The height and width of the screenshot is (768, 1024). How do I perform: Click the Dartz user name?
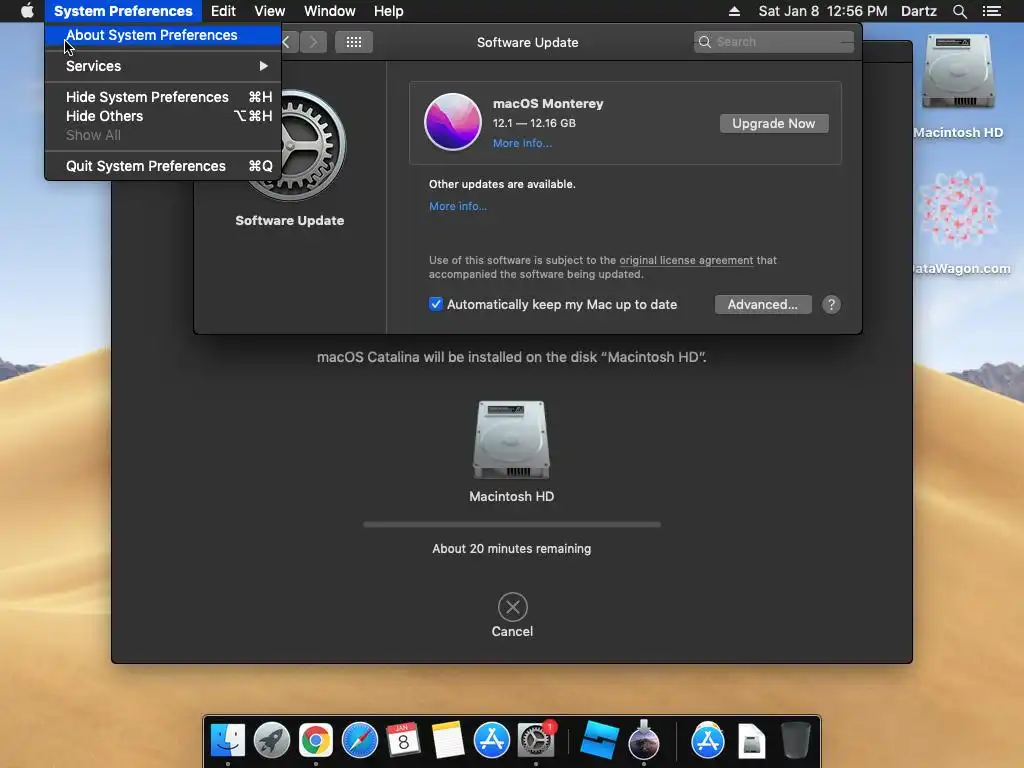[919, 11]
